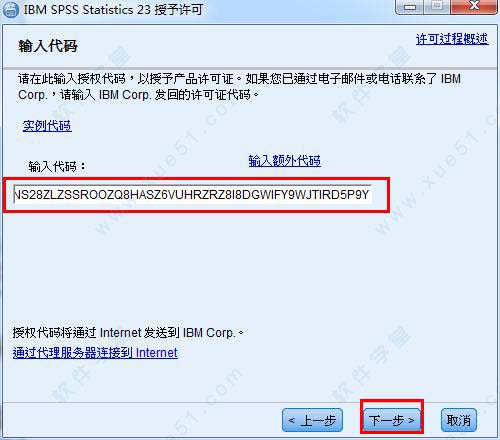Cancel the wizard with 取消 button
The image size is (500, 440).
[x=459, y=420]
